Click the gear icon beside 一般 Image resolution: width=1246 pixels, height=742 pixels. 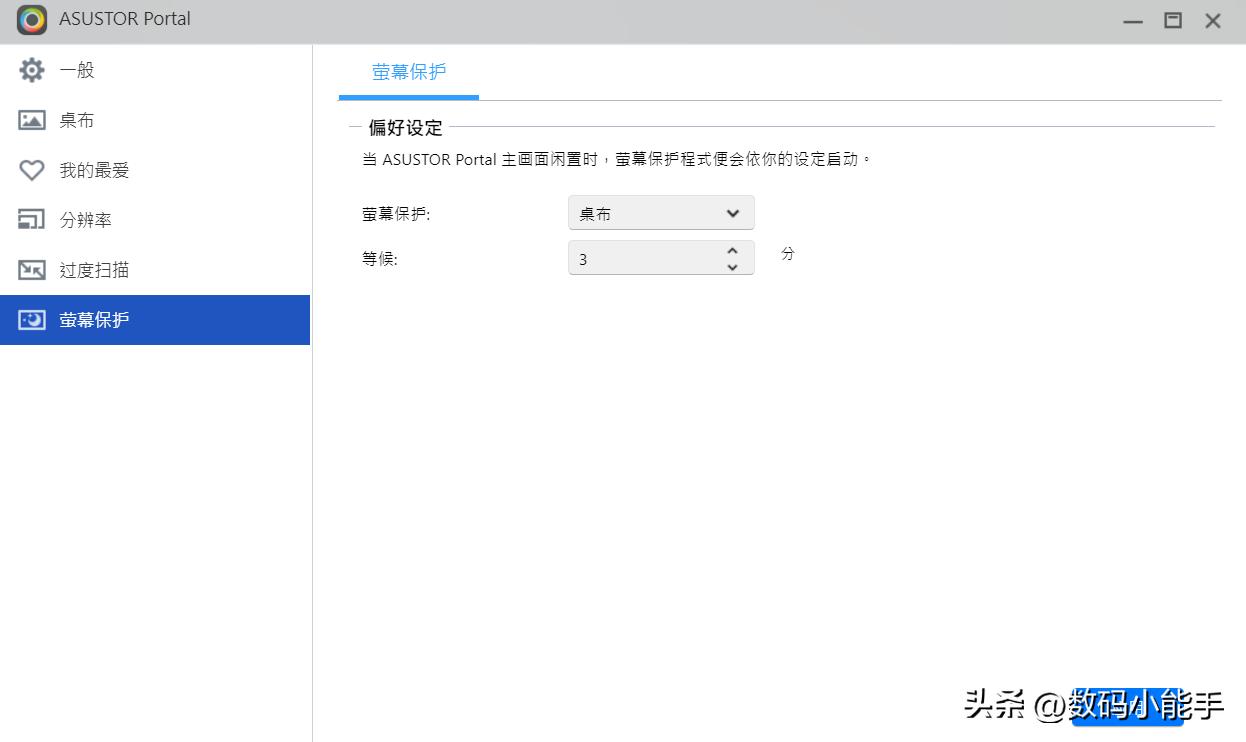click(33, 70)
